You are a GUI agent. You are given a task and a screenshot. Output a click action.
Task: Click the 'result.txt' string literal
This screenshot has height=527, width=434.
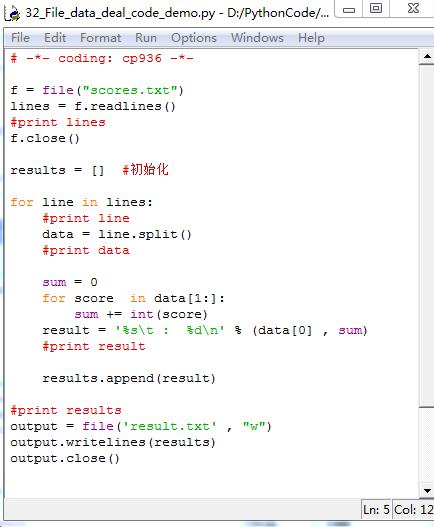tap(169, 426)
